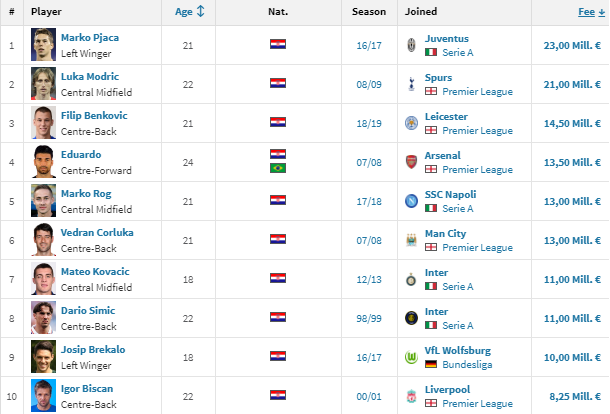This screenshot has height=414, width=610.
Task: Click the Juventus club crest icon
Action: [x=411, y=45]
